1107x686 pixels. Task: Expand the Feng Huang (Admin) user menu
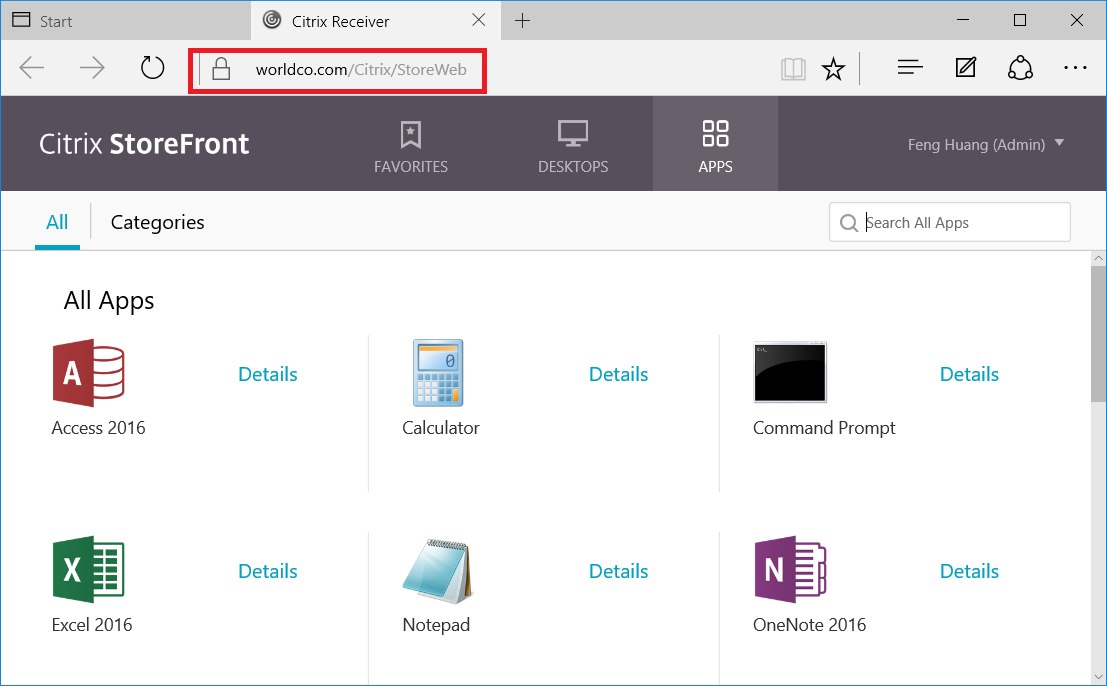point(986,144)
